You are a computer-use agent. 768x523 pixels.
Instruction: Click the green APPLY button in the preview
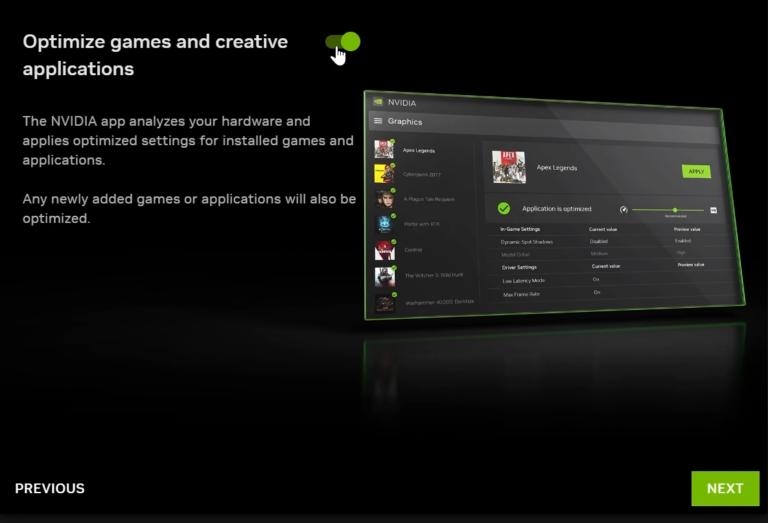(x=696, y=171)
